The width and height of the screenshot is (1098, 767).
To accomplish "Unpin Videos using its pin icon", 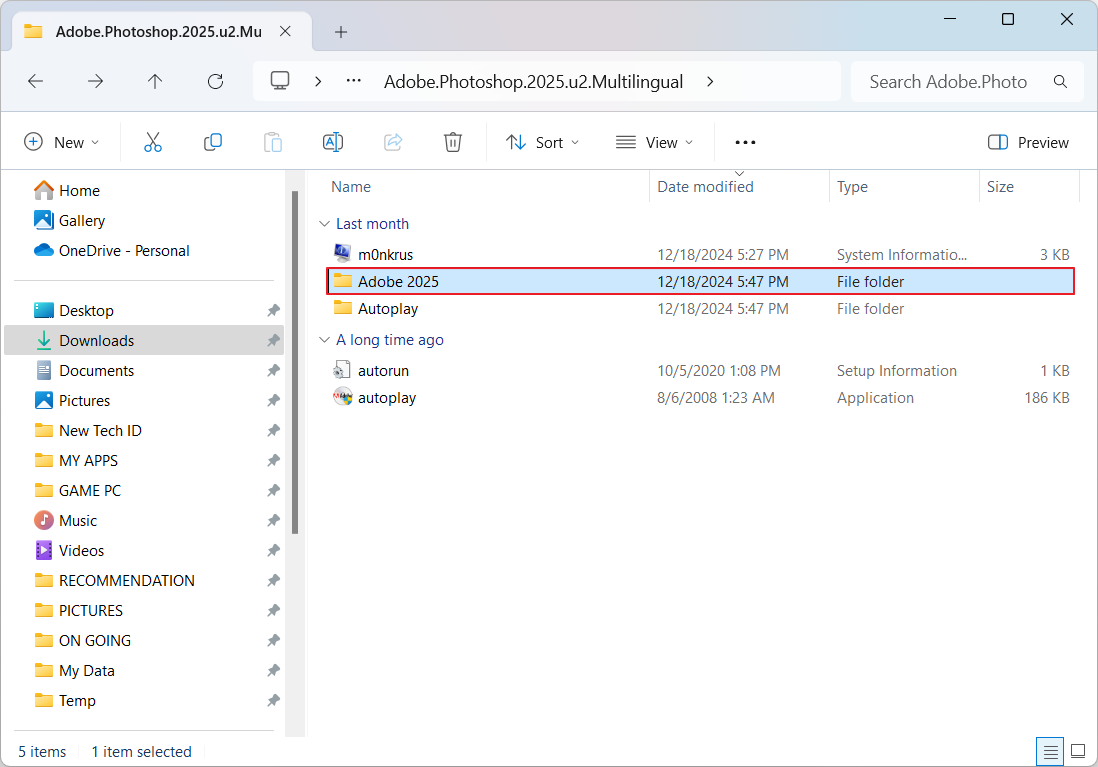I will tap(273, 551).
